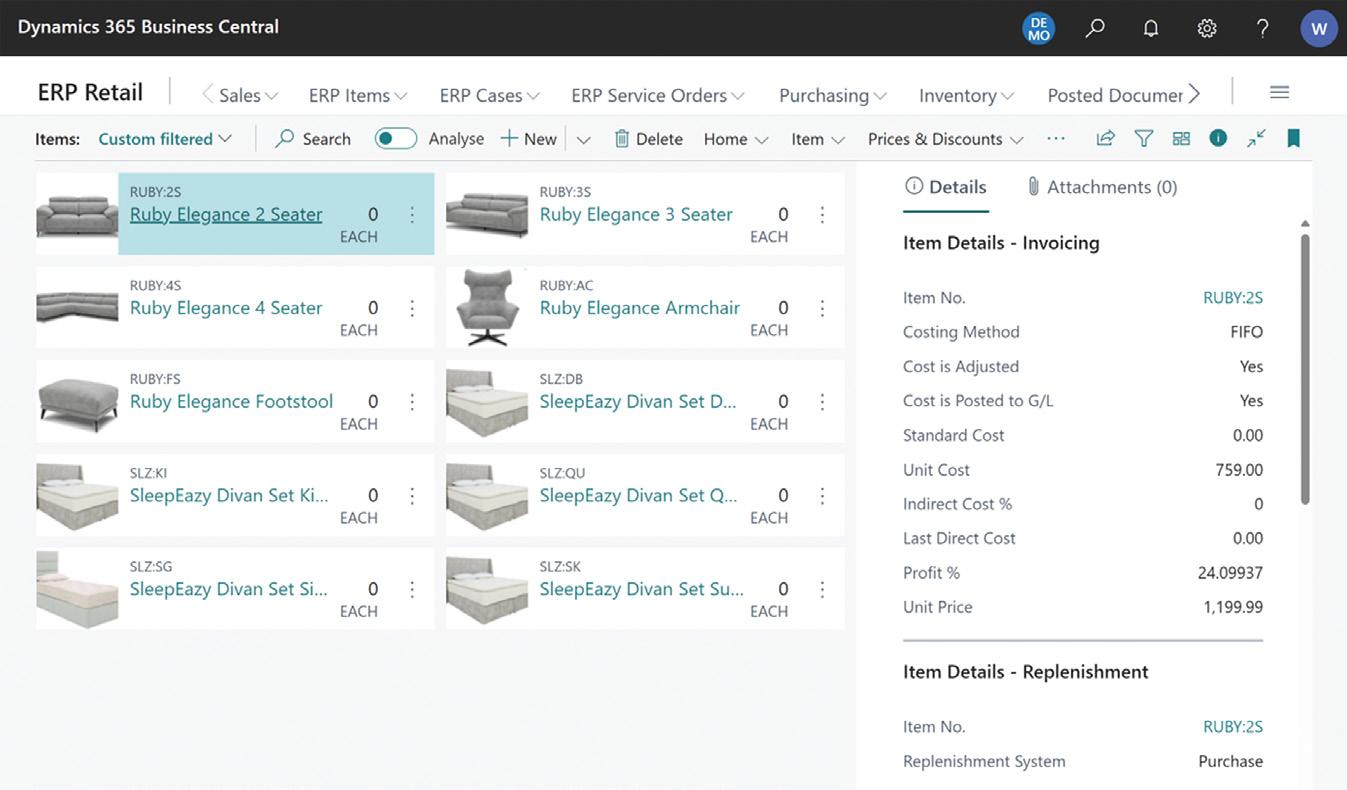Open options menu for Ruby Elegance 4 Seater
Image resolution: width=1347 pixels, height=790 pixels.
point(412,308)
